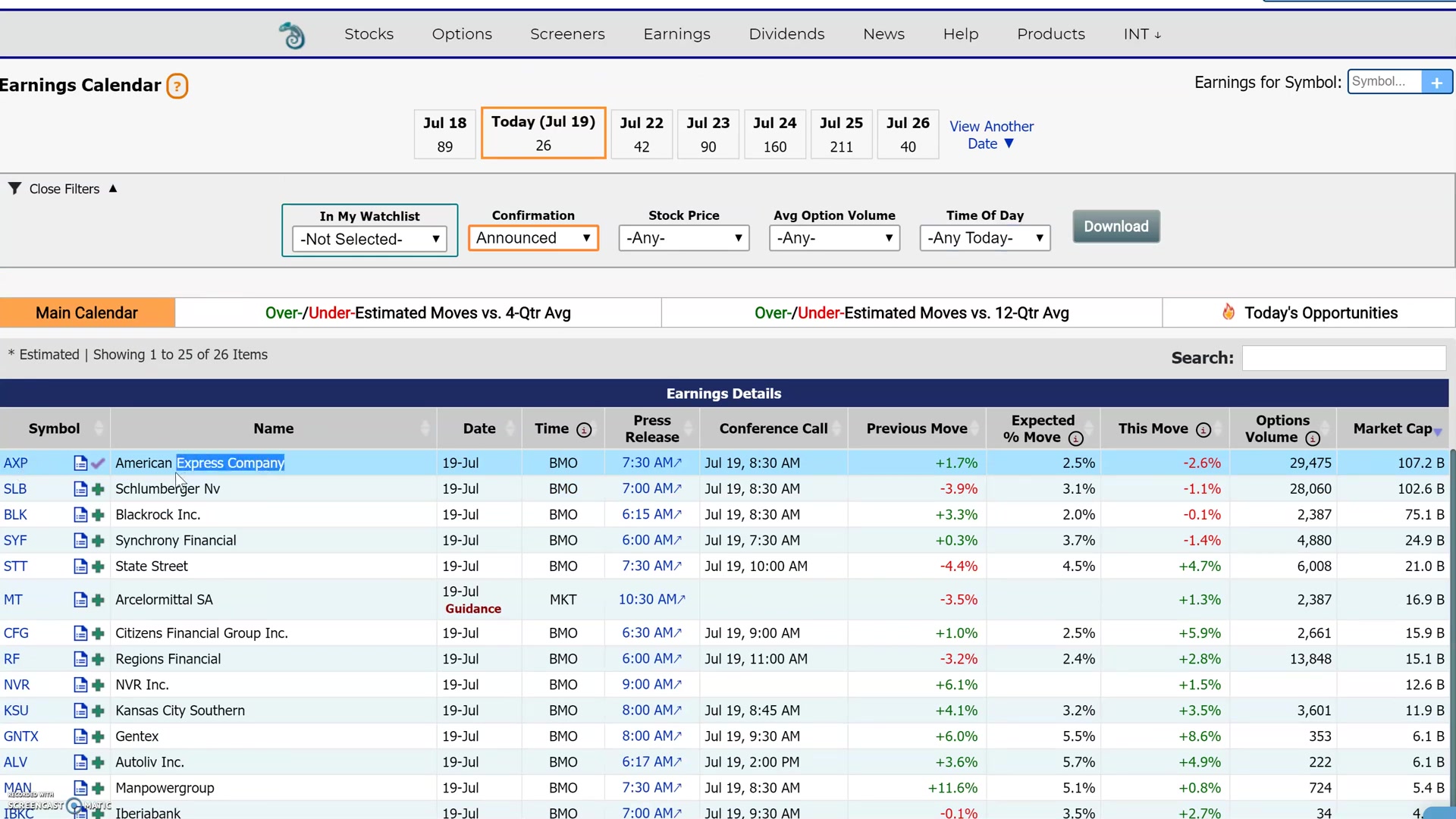Add State Street to watchlist plus icon
1456x819 pixels.
click(98, 566)
